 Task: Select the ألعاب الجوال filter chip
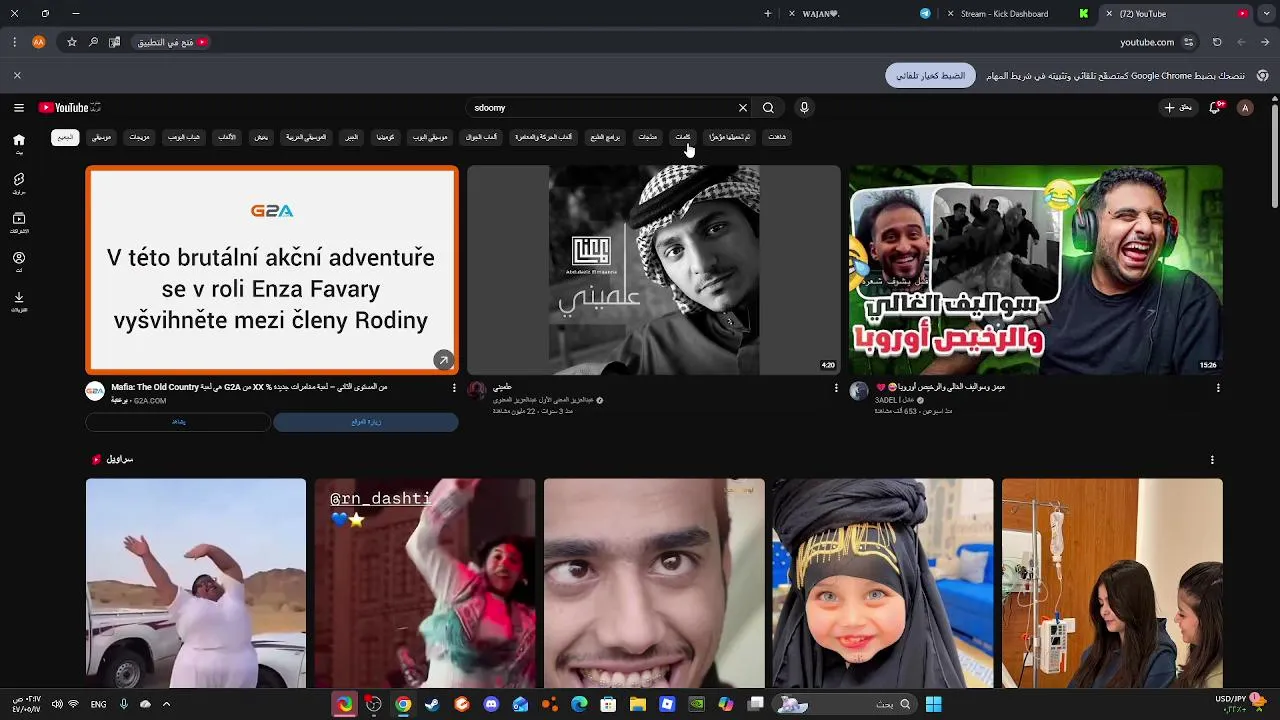coord(481,137)
